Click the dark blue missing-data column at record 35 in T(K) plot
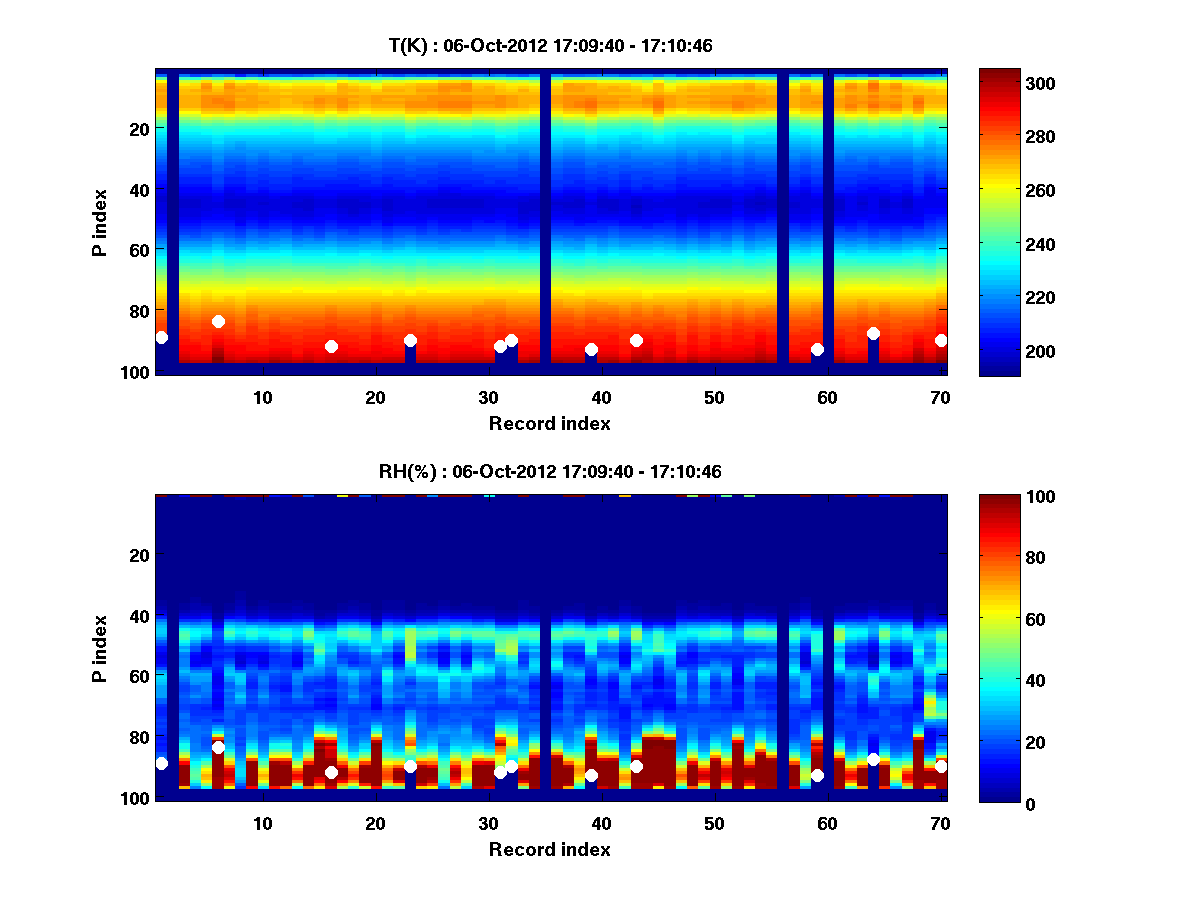 click(x=546, y=222)
